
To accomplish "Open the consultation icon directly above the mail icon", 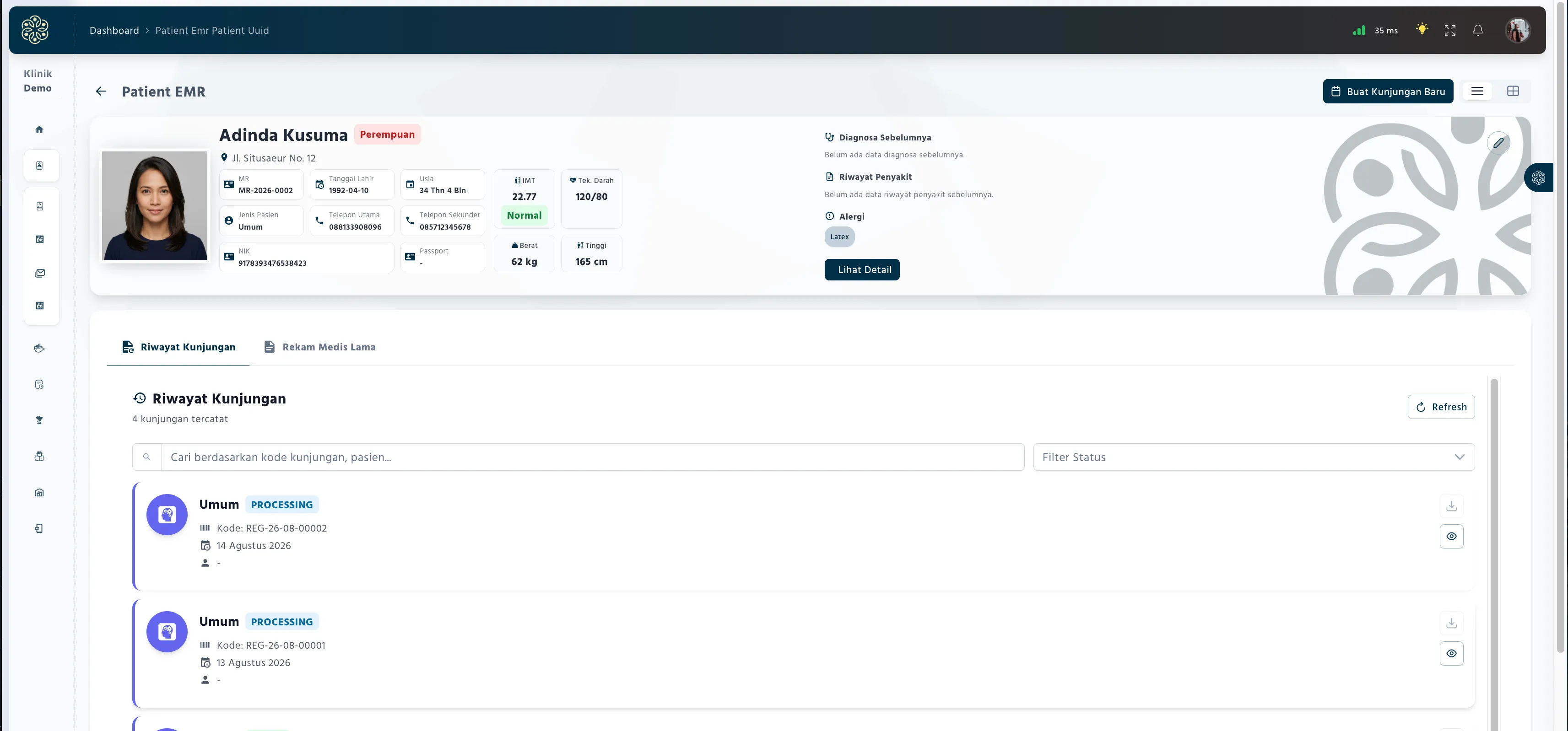I will click(x=39, y=240).
